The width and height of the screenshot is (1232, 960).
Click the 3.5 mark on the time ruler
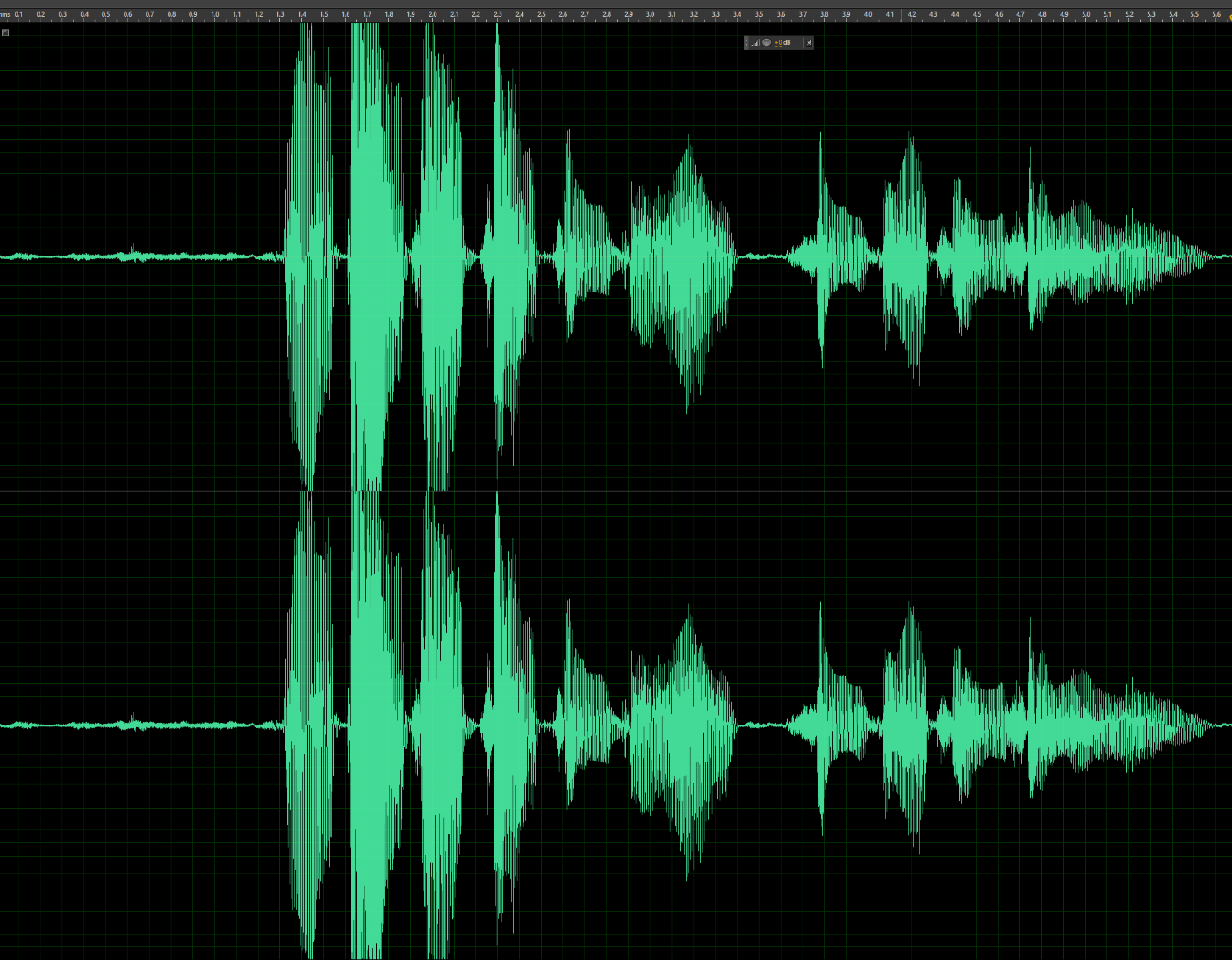coord(759,15)
